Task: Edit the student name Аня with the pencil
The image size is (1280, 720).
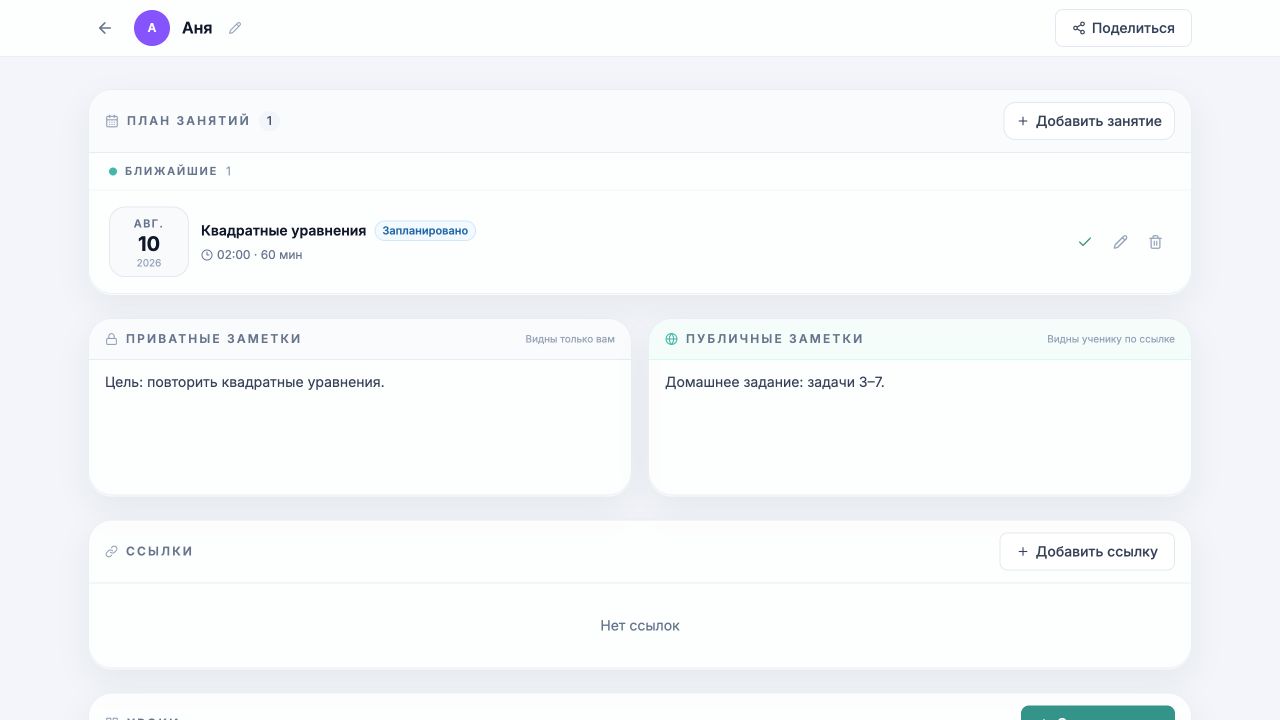Action: [235, 28]
